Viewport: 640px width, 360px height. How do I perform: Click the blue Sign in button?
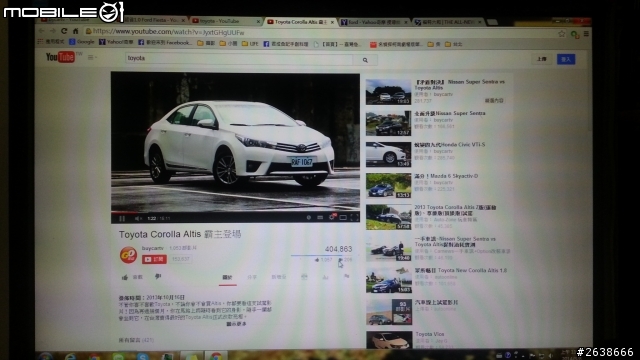point(566,59)
